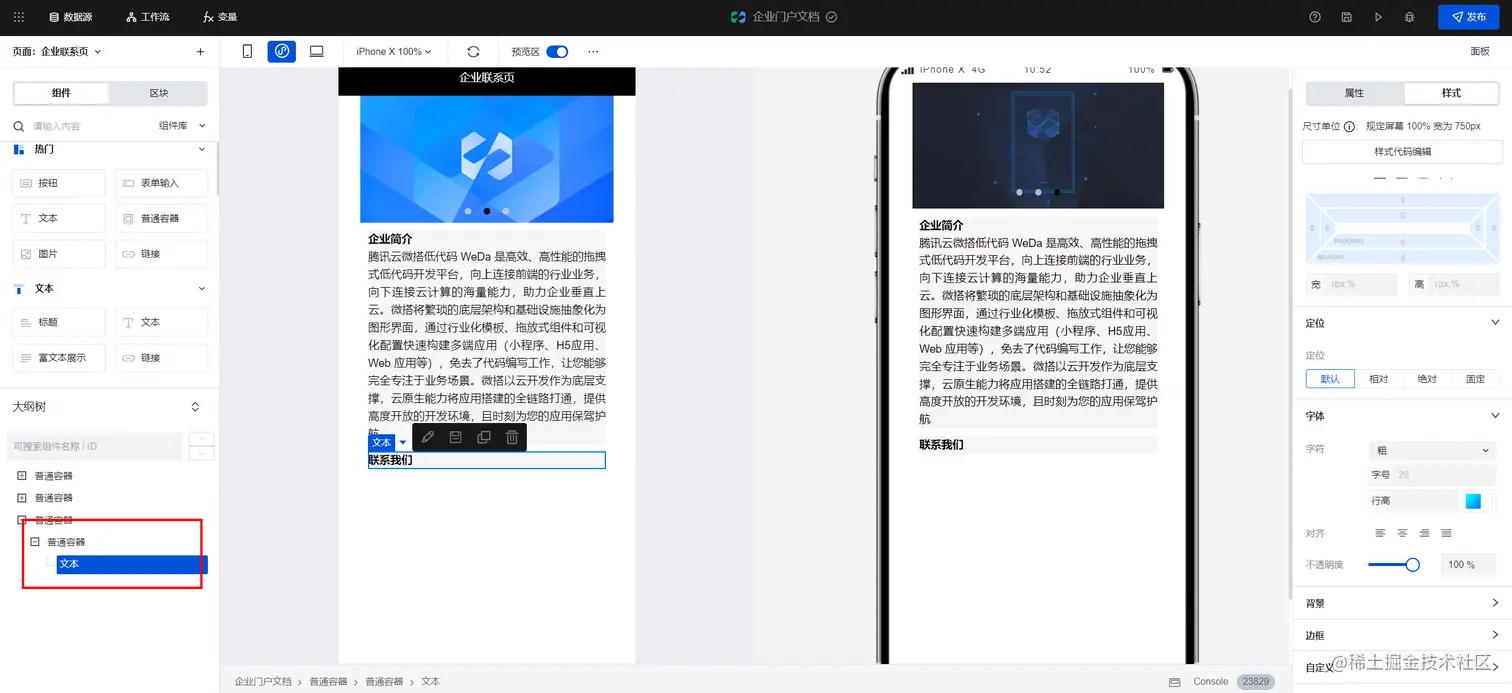Toggle the 大纲树 outline tree expander

[x=195, y=407]
